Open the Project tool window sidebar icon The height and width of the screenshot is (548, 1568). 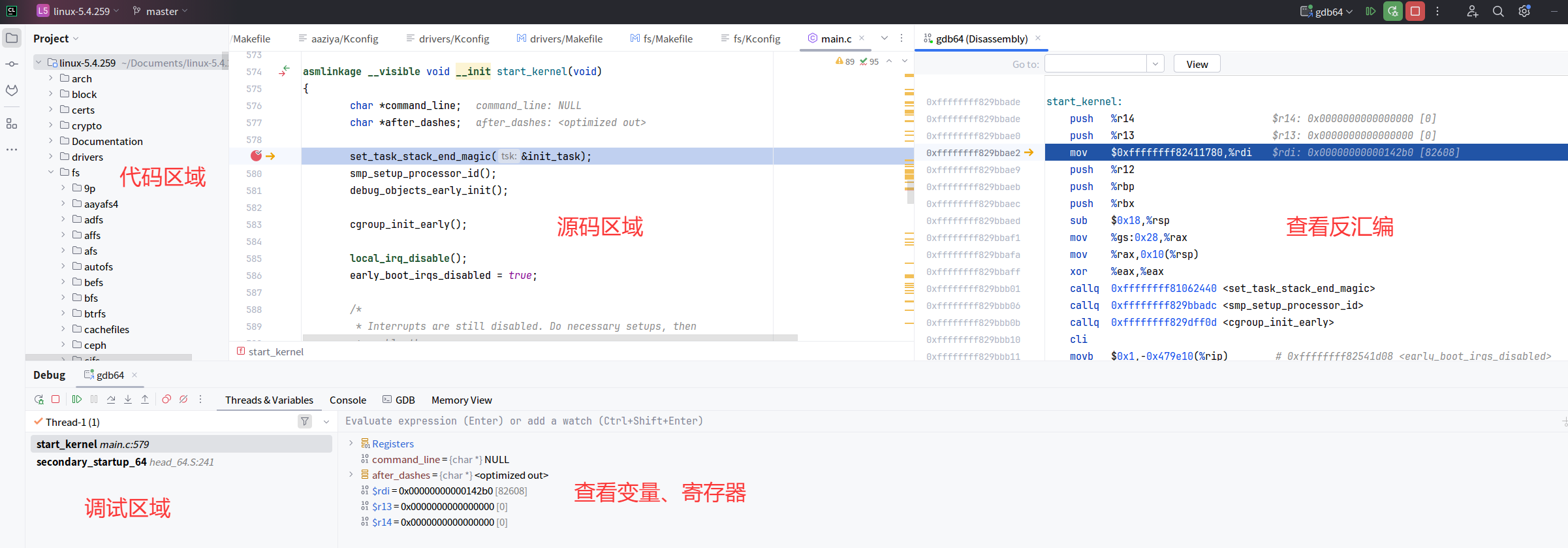coord(12,38)
